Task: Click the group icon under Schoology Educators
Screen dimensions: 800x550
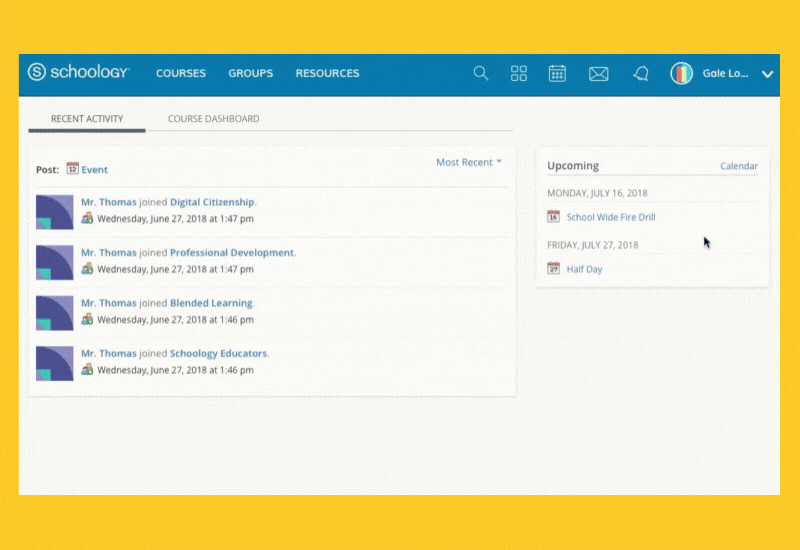Action: 87,369
